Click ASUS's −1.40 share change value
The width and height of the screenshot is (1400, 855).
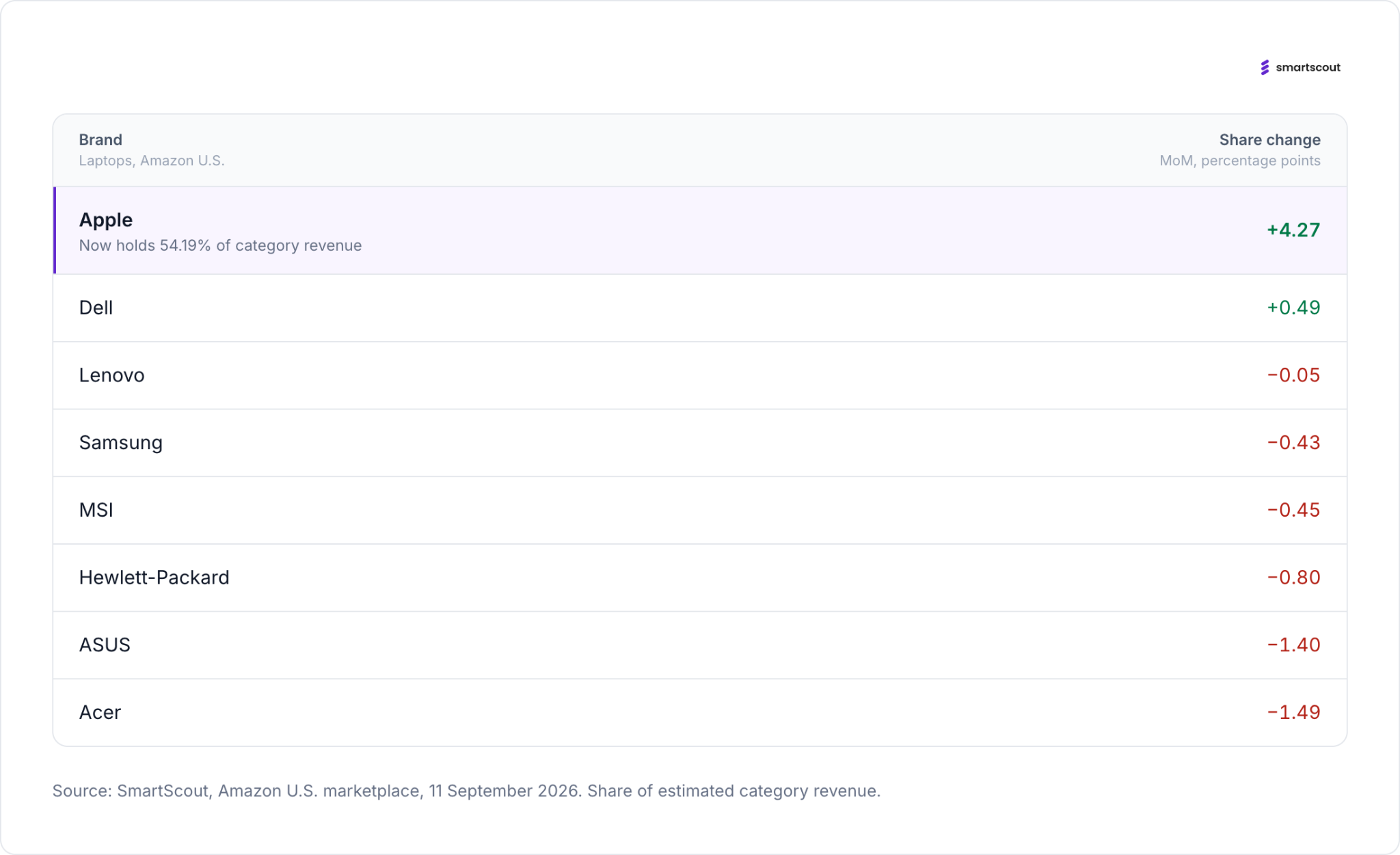click(1293, 645)
